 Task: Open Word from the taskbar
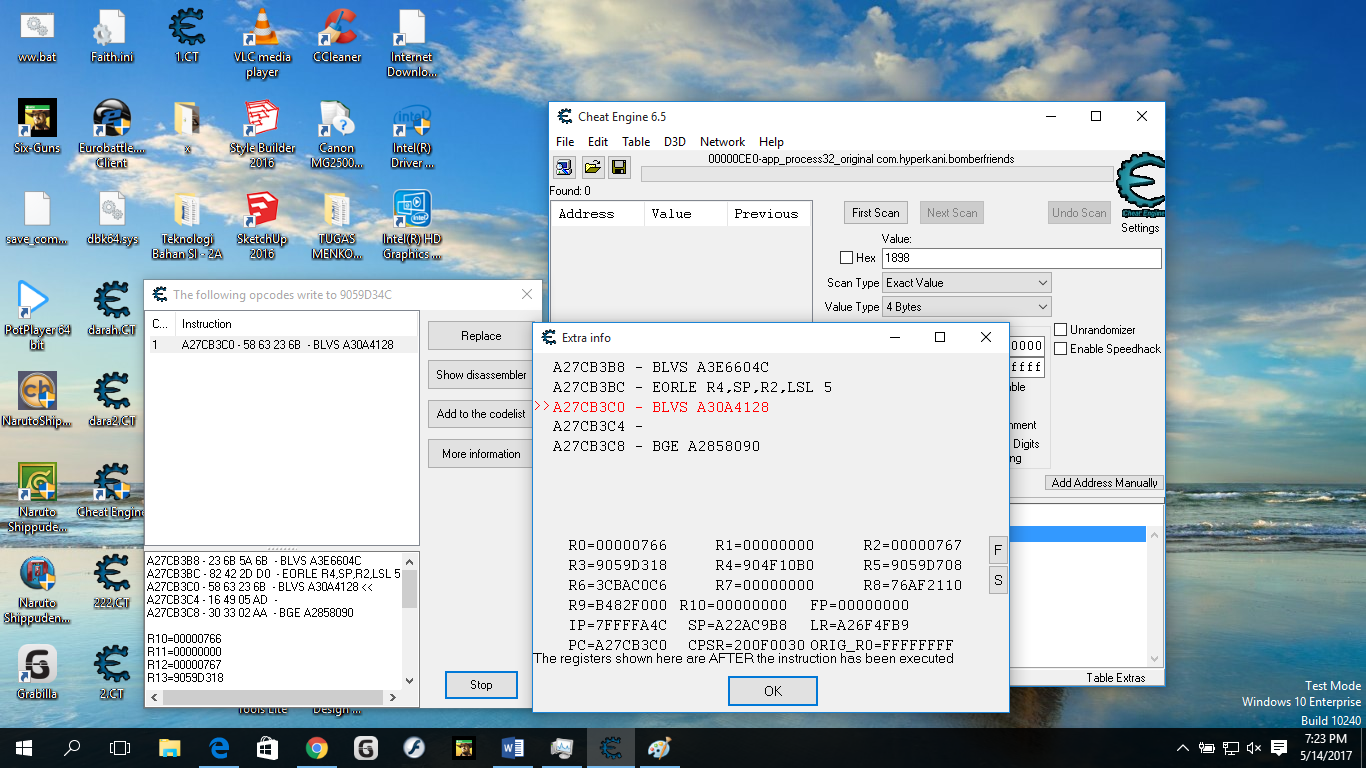(512, 747)
